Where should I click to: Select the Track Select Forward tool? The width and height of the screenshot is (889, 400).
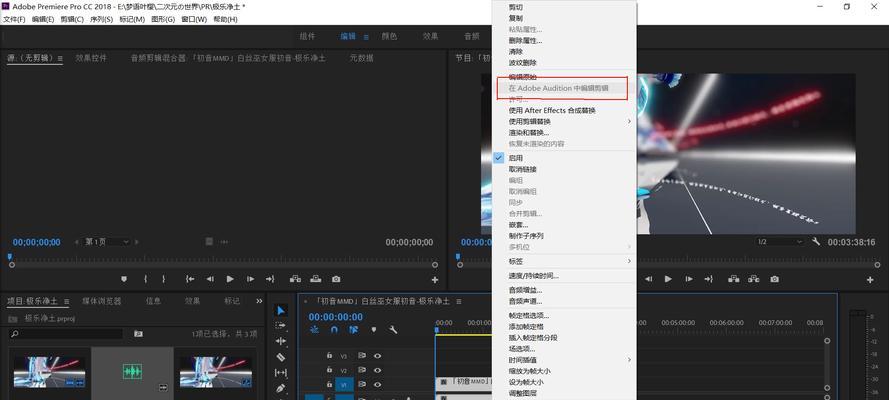click(x=281, y=326)
